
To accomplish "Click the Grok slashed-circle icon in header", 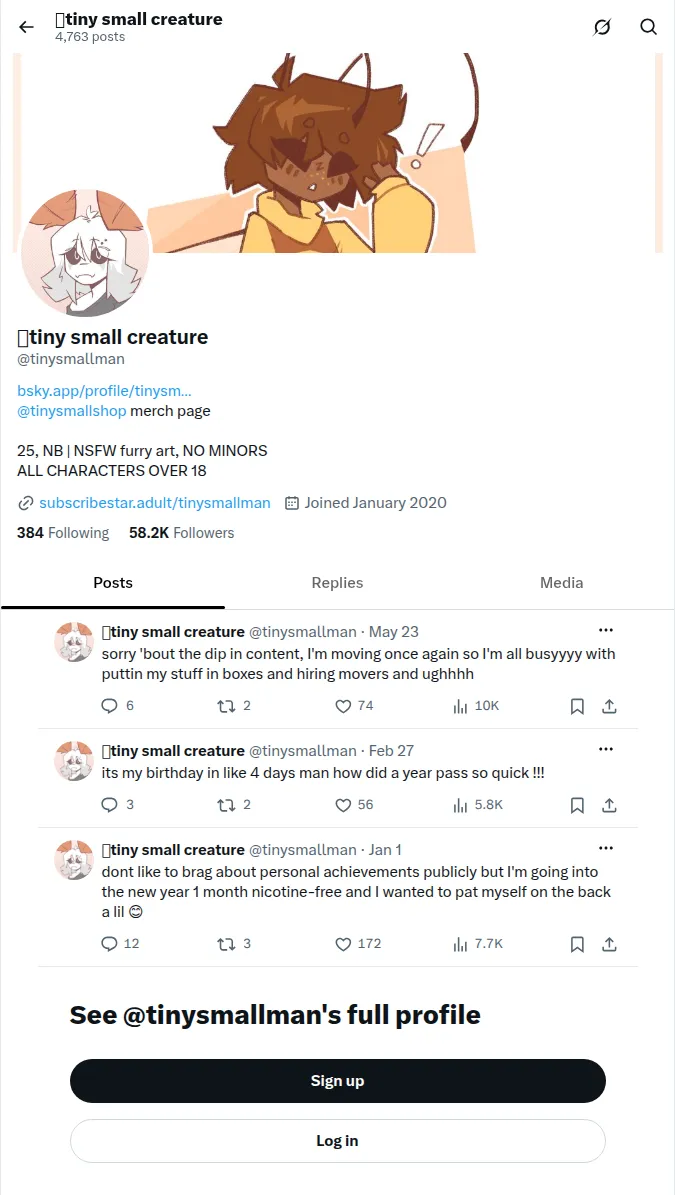I will [x=602, y=27].
